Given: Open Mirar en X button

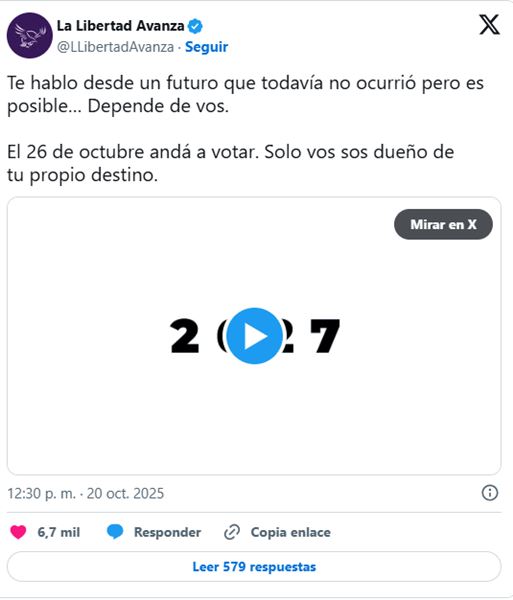Looking at the screenshot, I should (443, 224).
